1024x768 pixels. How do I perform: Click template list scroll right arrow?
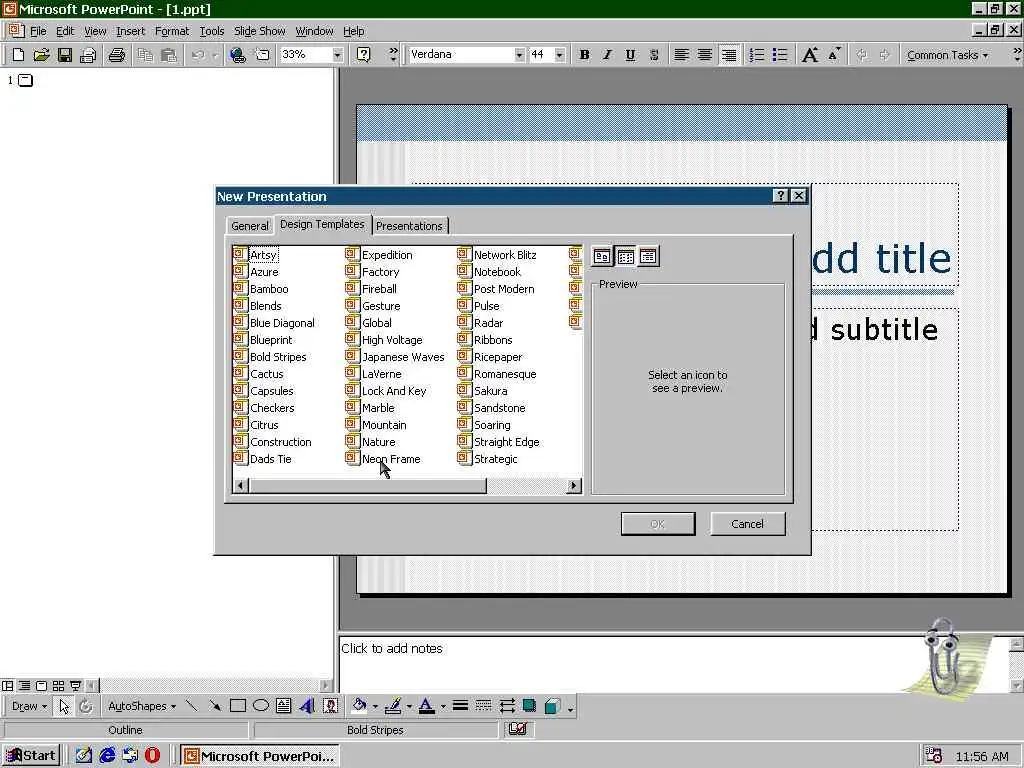tap(574, 485)
